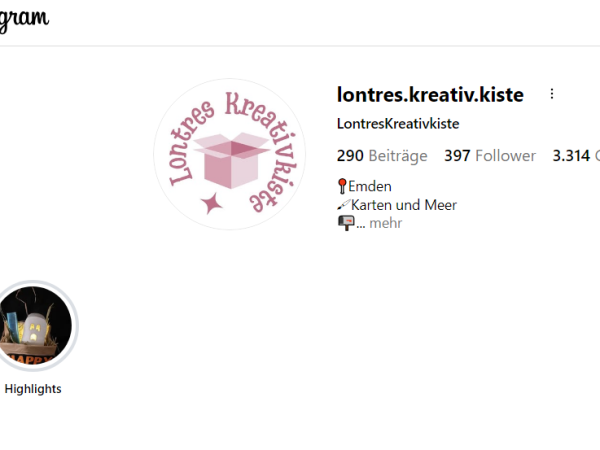This screenshot has height=450, width=600.
Task: Open the 290 Beiträge posts count
Action: (x=382, y=156)
